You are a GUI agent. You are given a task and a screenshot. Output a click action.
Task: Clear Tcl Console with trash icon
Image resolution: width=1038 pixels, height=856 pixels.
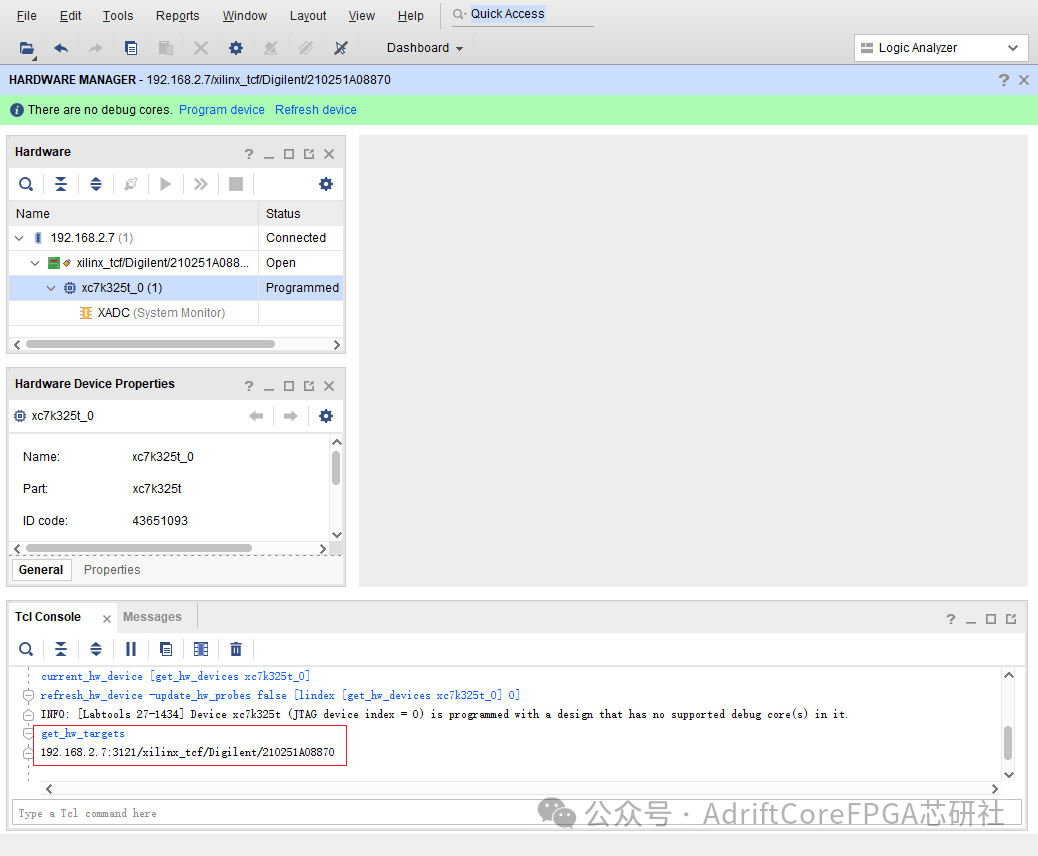236,649
